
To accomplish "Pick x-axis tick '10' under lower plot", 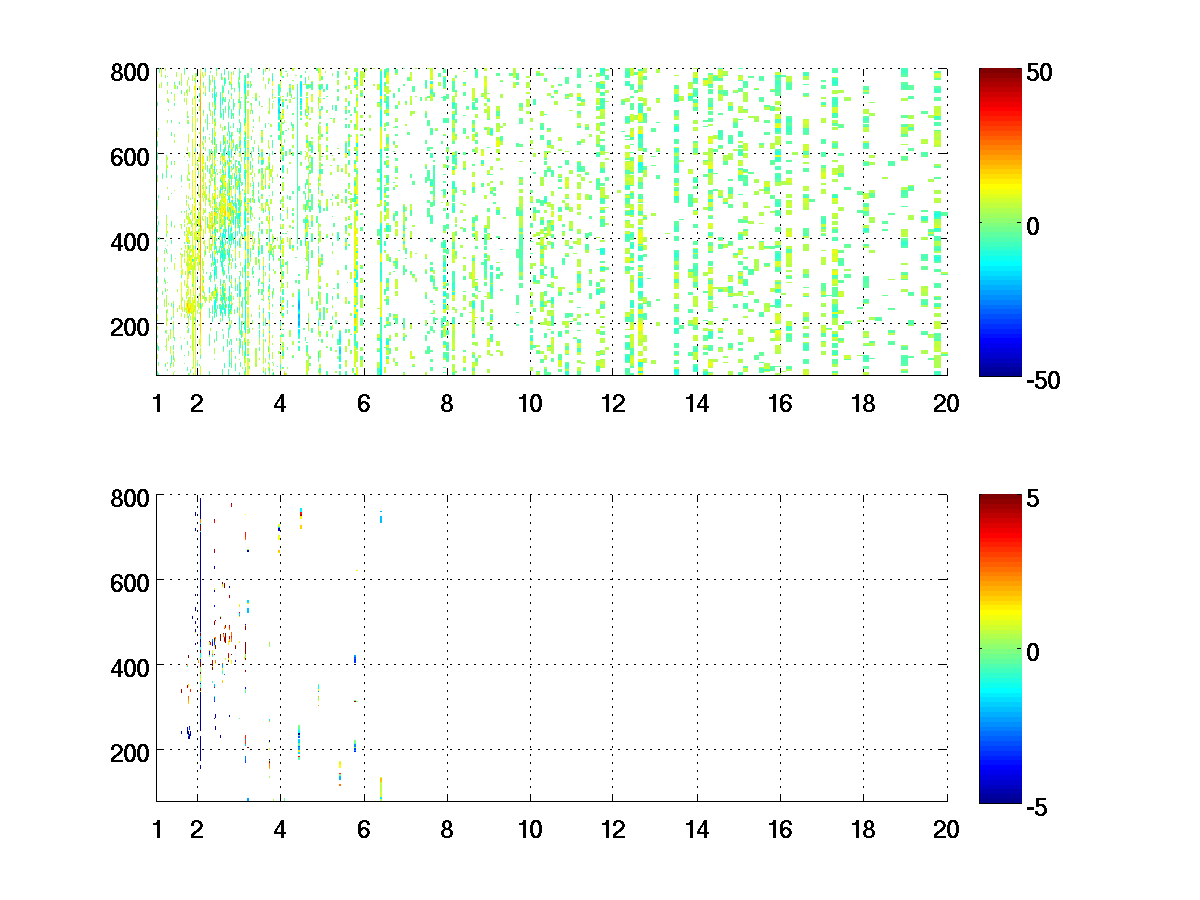I will tap(529, 829).
